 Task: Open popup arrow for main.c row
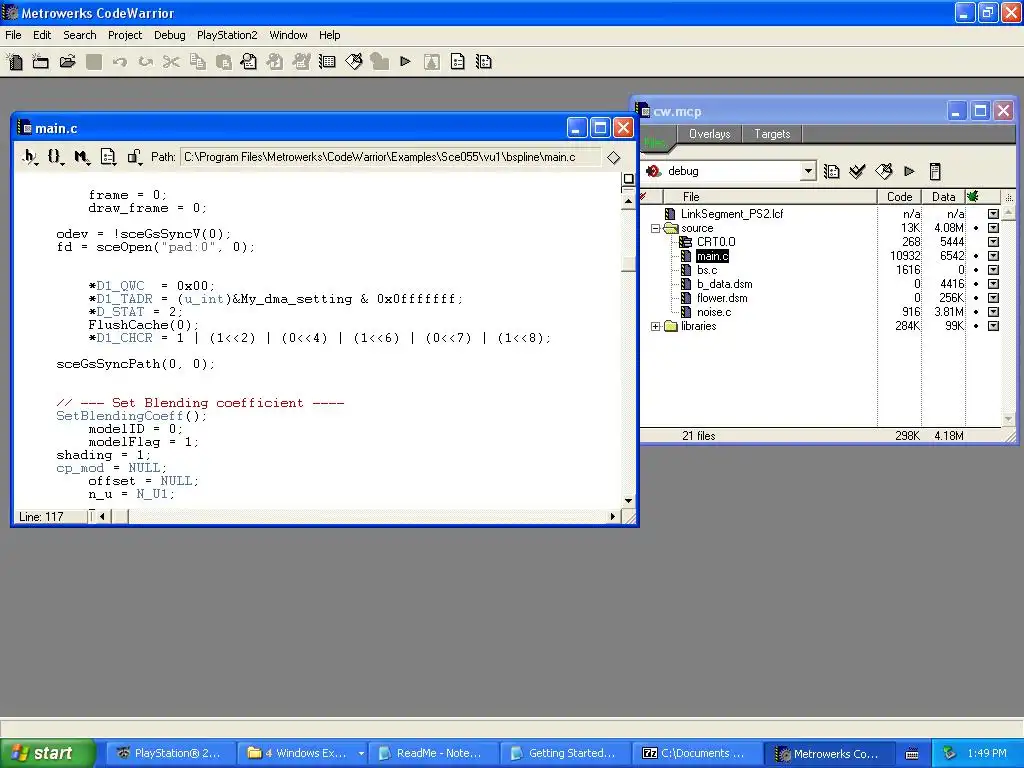[993, 256]
